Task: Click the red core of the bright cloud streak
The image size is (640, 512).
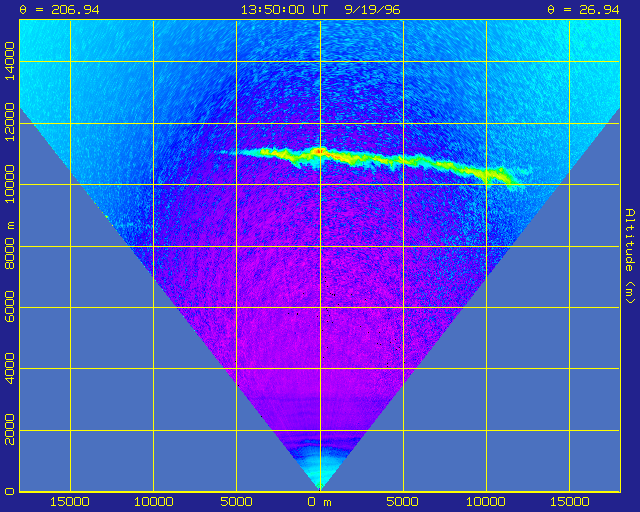Action: point(318,151)
